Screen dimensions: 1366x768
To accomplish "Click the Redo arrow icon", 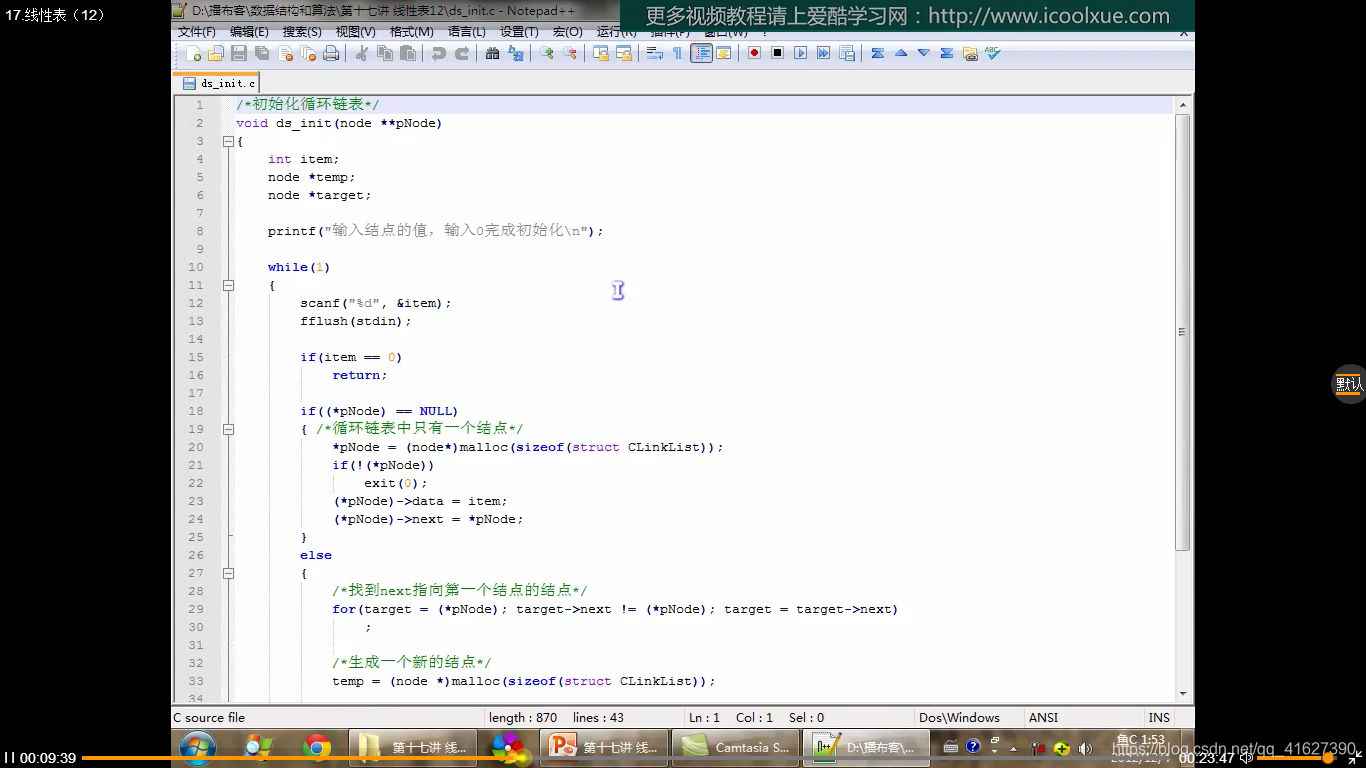I will 461,53.
